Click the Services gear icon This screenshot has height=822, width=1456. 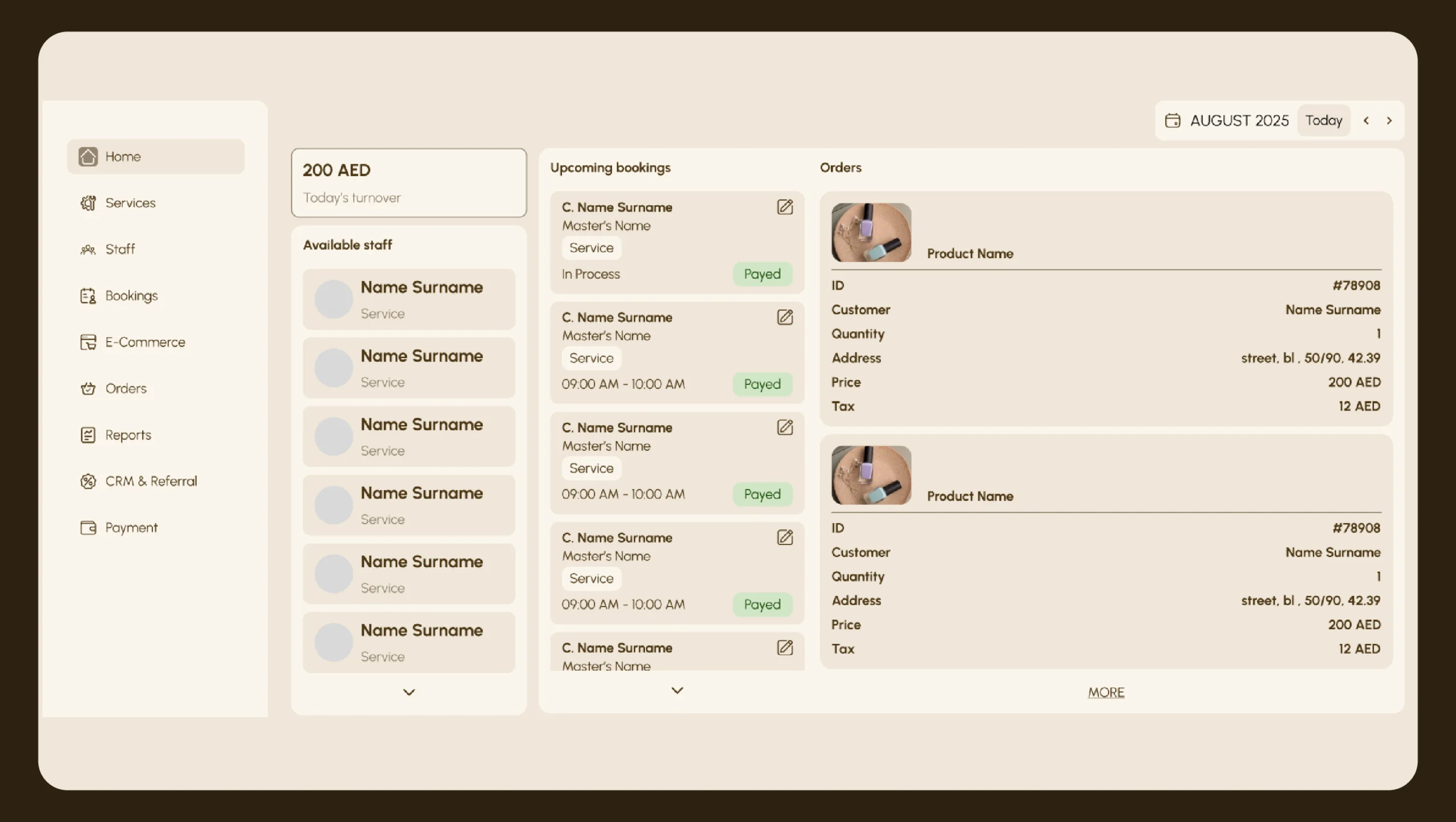(x=88, y=203)
